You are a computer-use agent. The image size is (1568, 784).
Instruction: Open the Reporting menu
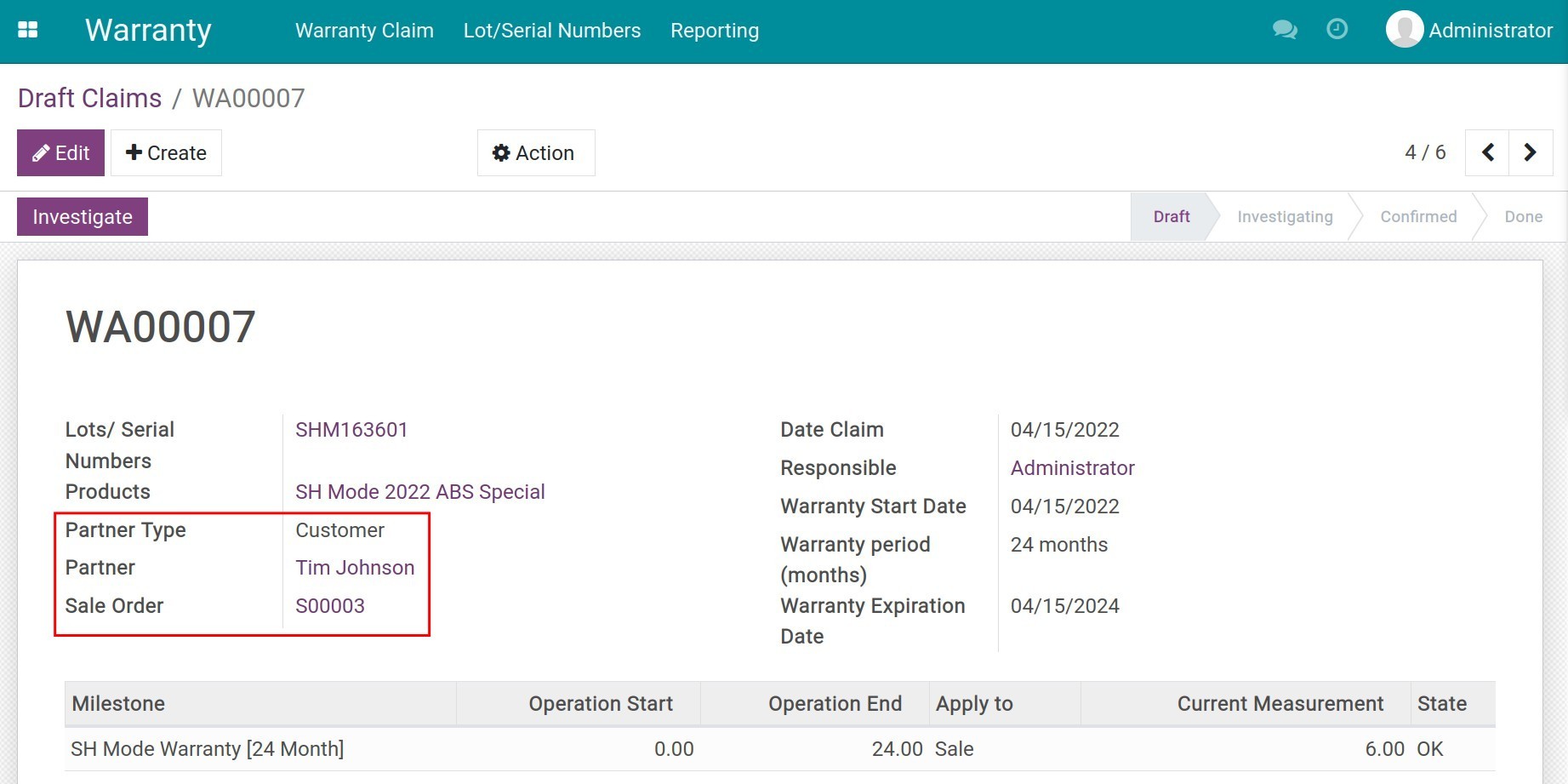coord(715,31)
